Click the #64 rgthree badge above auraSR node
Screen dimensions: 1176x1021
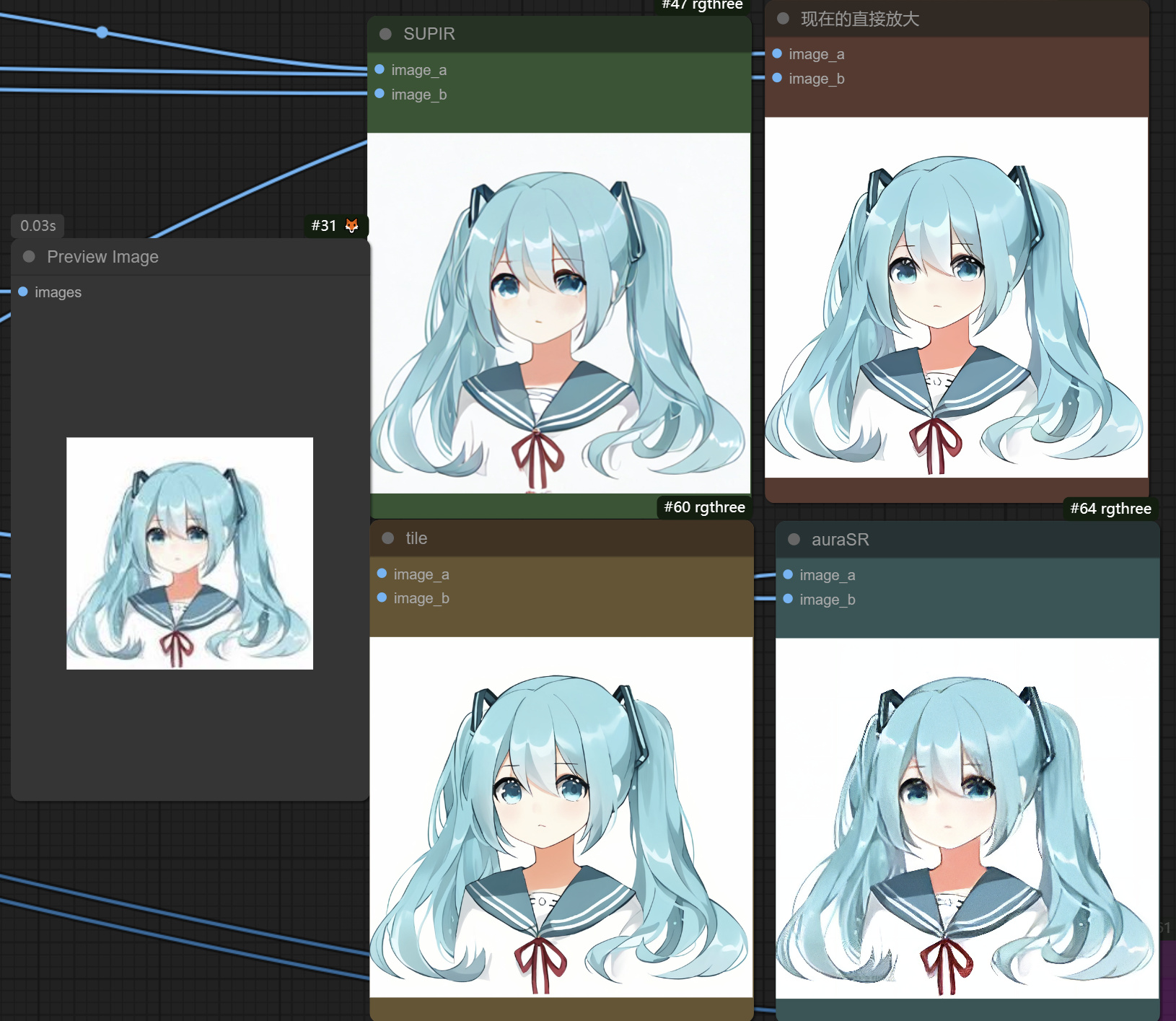click(1111, 508)
